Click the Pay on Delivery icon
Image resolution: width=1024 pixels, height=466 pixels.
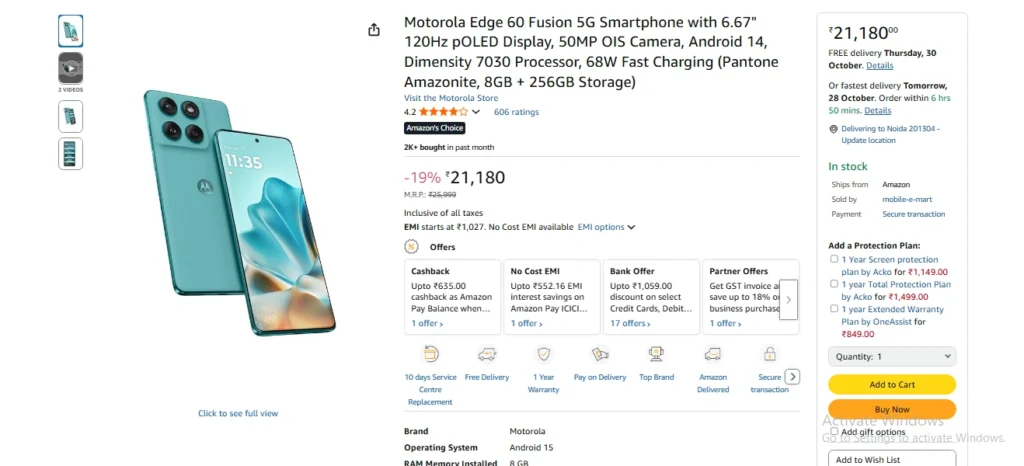pos(600,354)
